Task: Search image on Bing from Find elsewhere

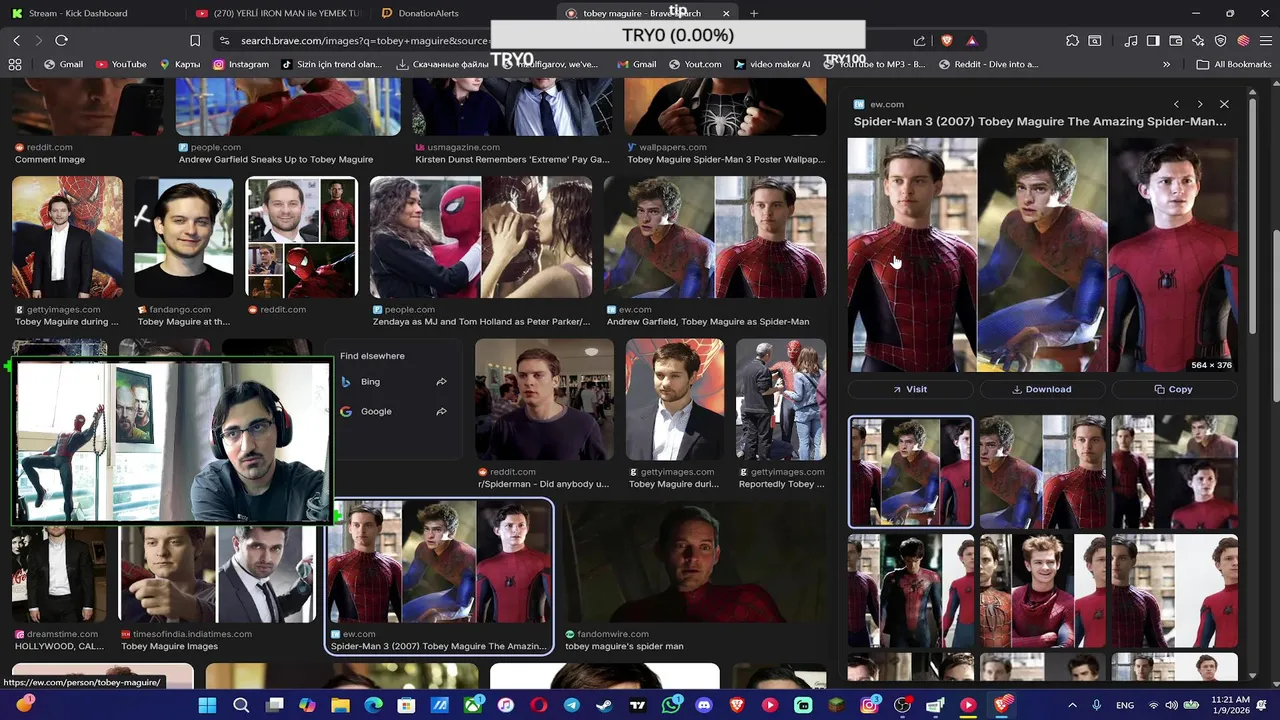Action: point(394,381)
